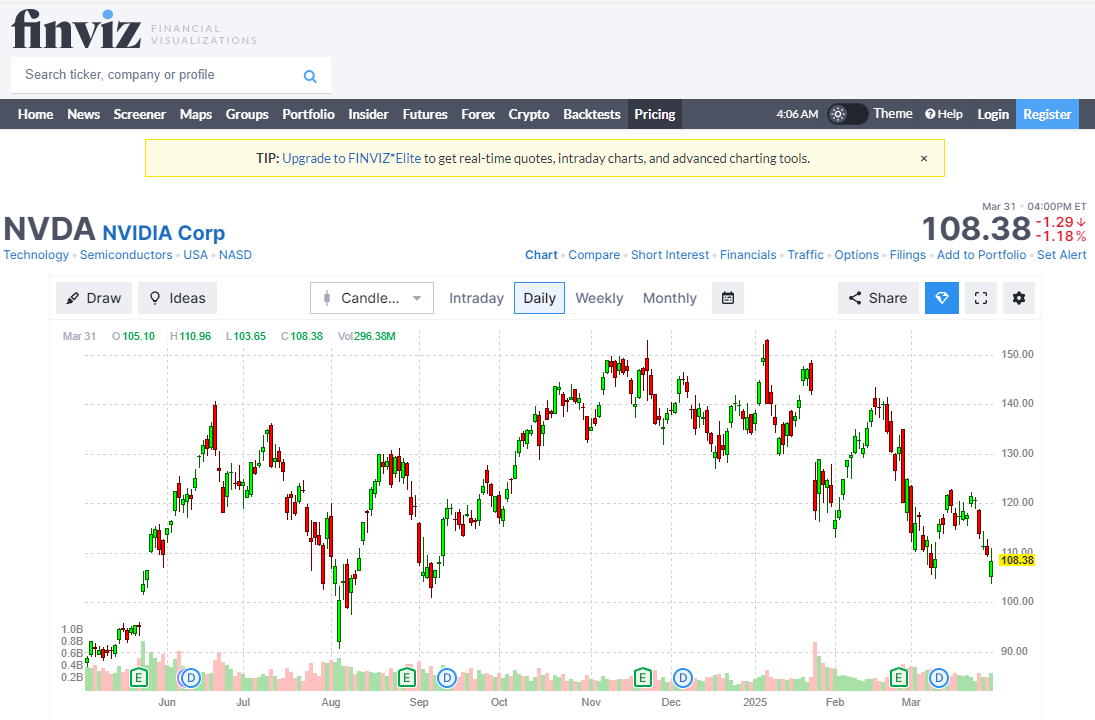Click Add to Portfolio link
Screen dimensions: 1095x720
click(981, 255)
